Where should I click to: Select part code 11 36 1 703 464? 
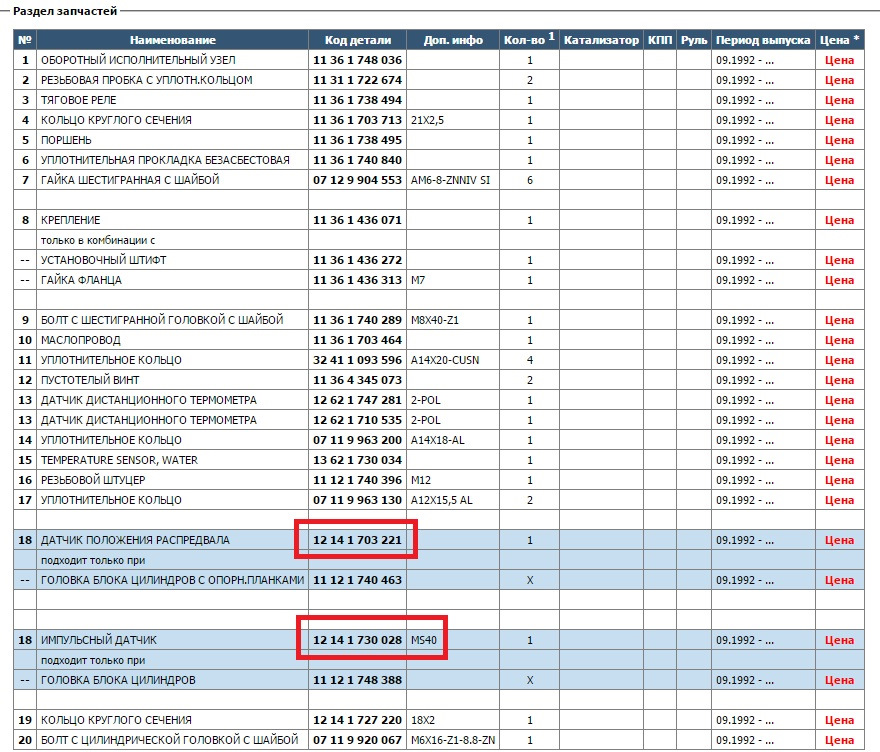pos(358,340)
